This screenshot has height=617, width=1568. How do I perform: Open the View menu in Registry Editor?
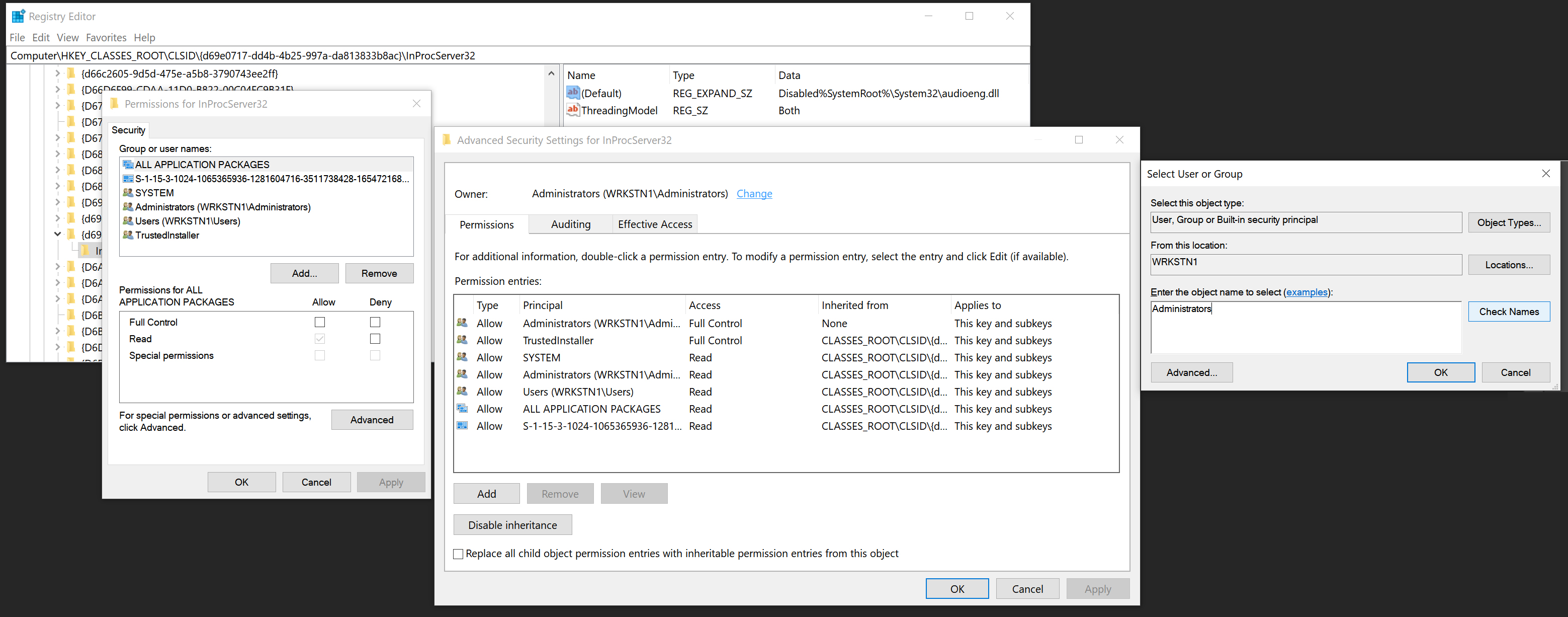(67, 37)
